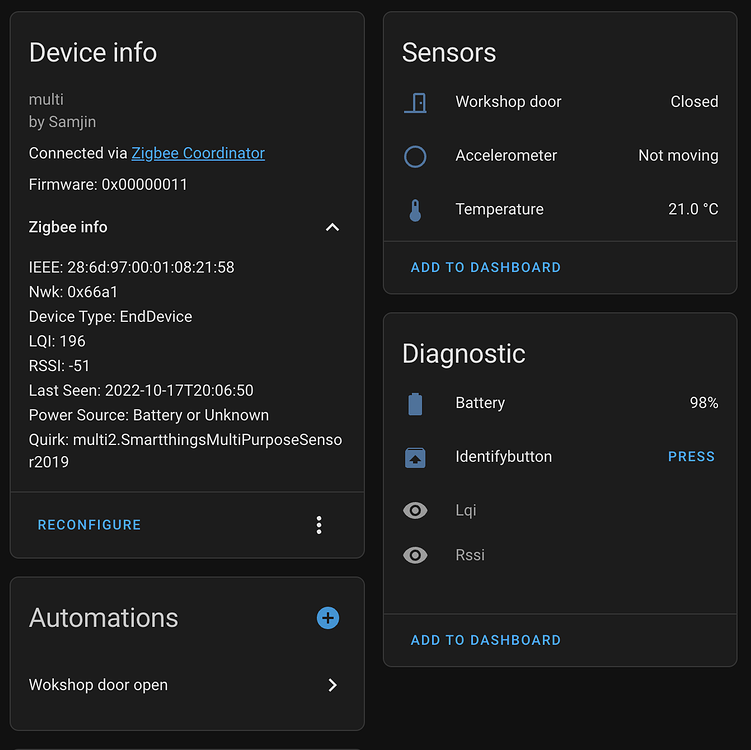The height and width of the screenshot is (750, 751).
Task: Click the Quirk SmartthingsMultiPurposeSensor text
Action: click(x=185, y=451)
